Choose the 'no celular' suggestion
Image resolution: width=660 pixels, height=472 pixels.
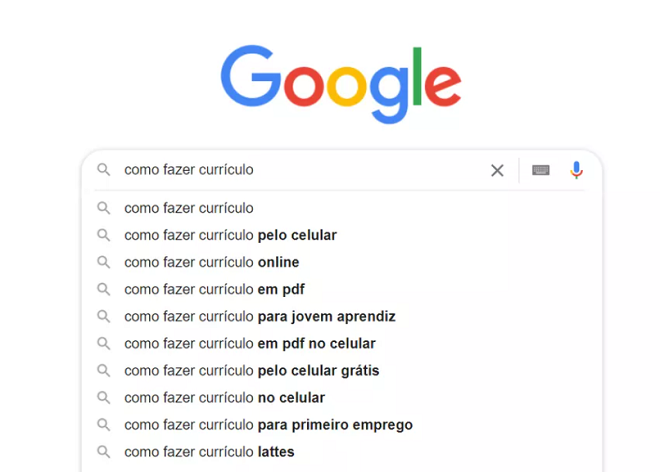tap(225, 397)
